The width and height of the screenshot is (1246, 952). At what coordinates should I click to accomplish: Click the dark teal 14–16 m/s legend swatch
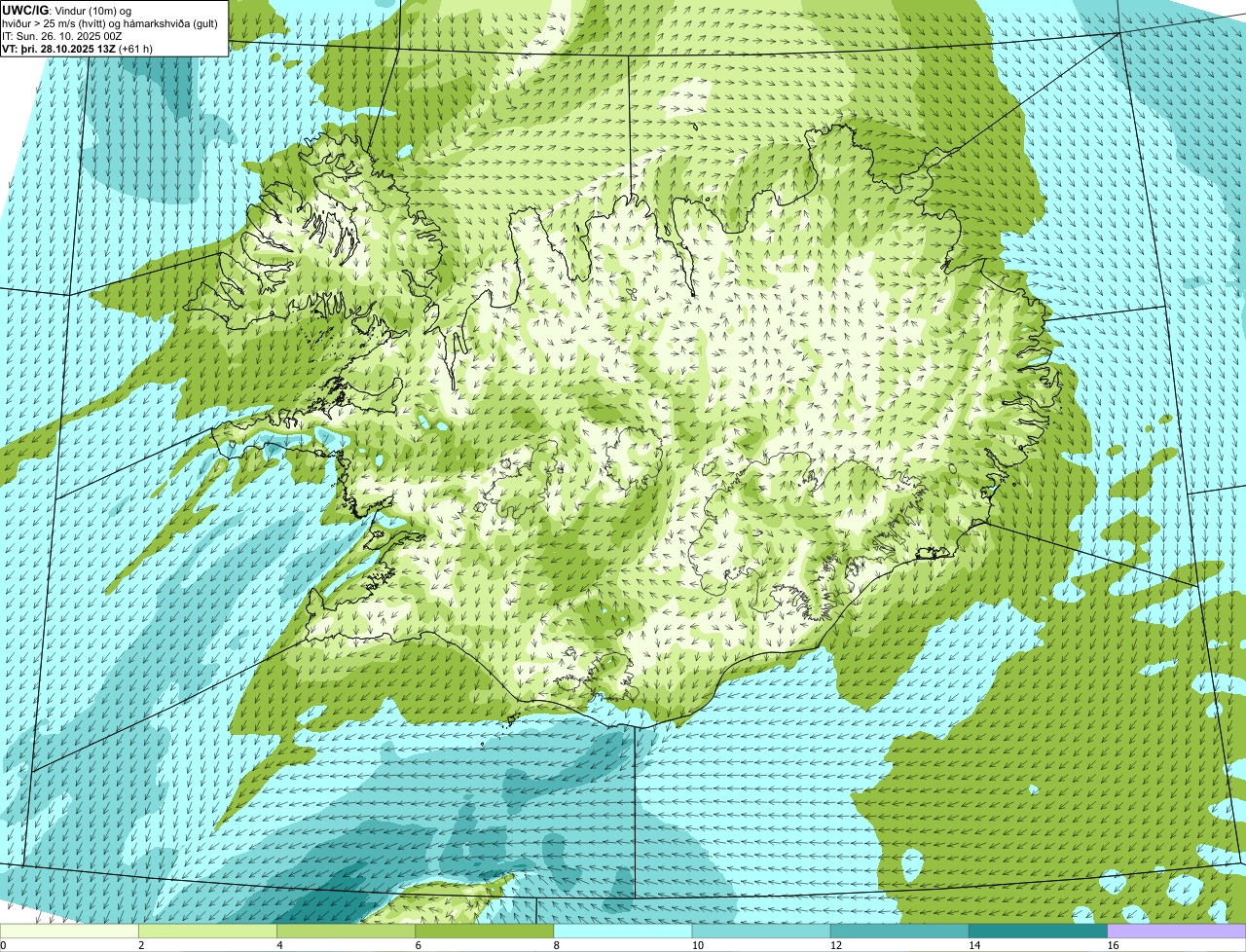click(x=1039, y=931)
